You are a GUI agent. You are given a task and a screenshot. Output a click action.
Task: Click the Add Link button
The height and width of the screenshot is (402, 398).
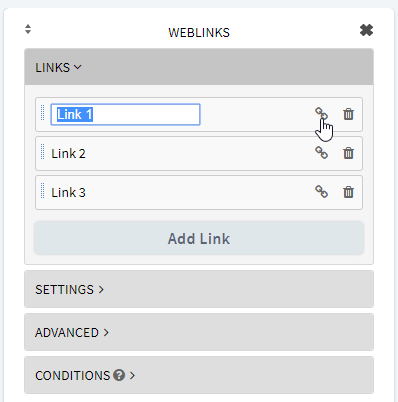click(x=199, y=238)
